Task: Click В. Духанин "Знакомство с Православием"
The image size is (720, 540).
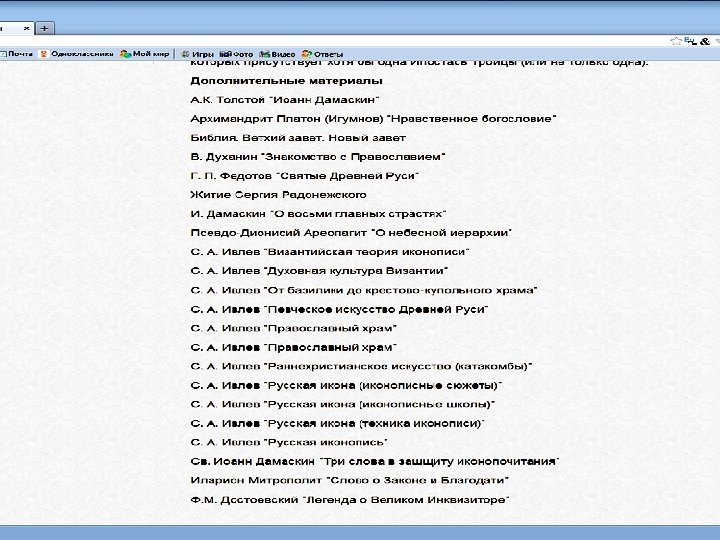Action: 318,157
